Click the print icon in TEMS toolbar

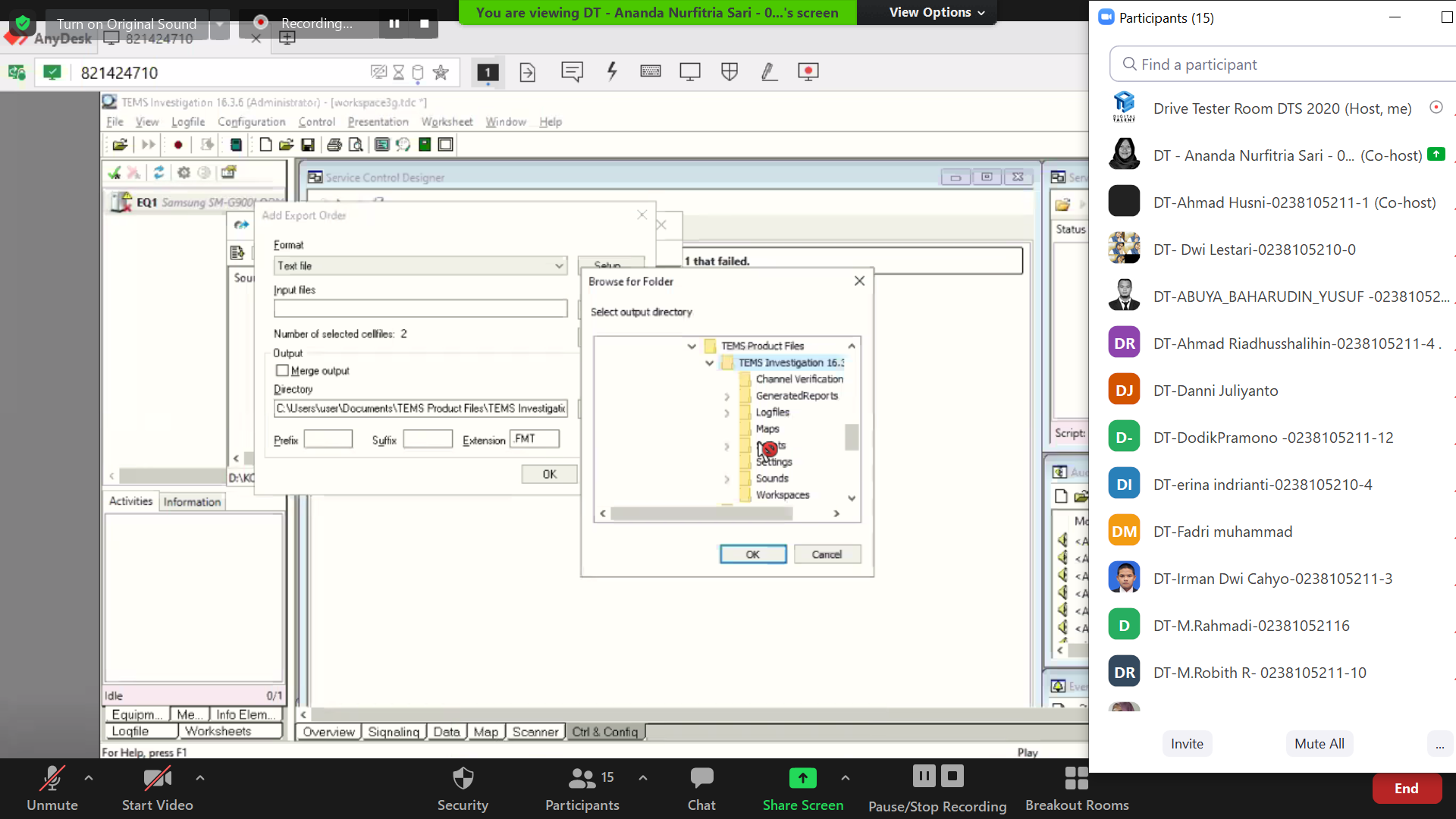point(334,145)
